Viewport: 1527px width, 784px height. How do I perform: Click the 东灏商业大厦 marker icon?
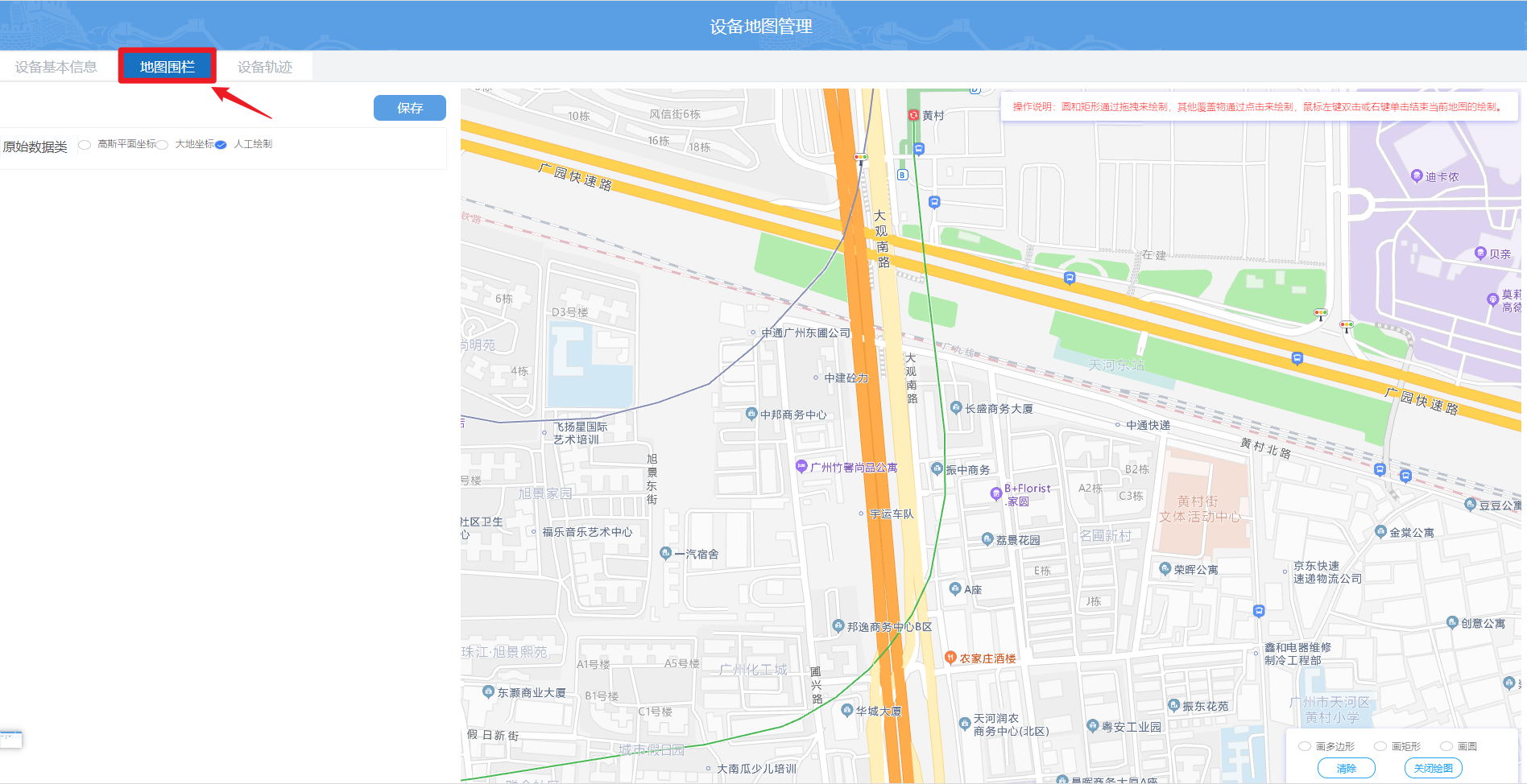coord(488,691)
